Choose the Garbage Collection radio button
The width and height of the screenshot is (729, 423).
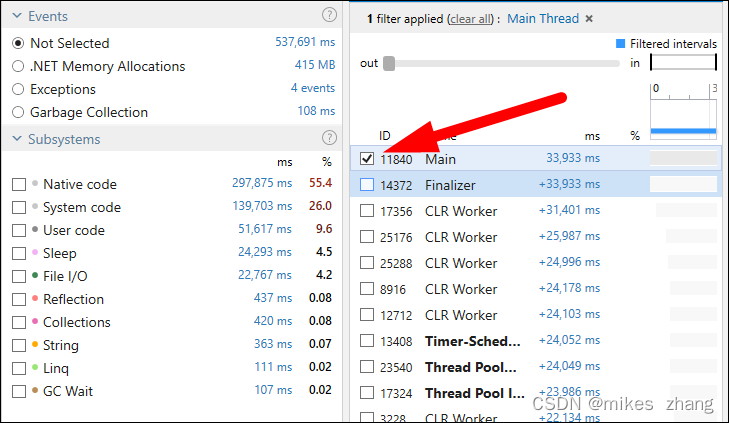18,112
